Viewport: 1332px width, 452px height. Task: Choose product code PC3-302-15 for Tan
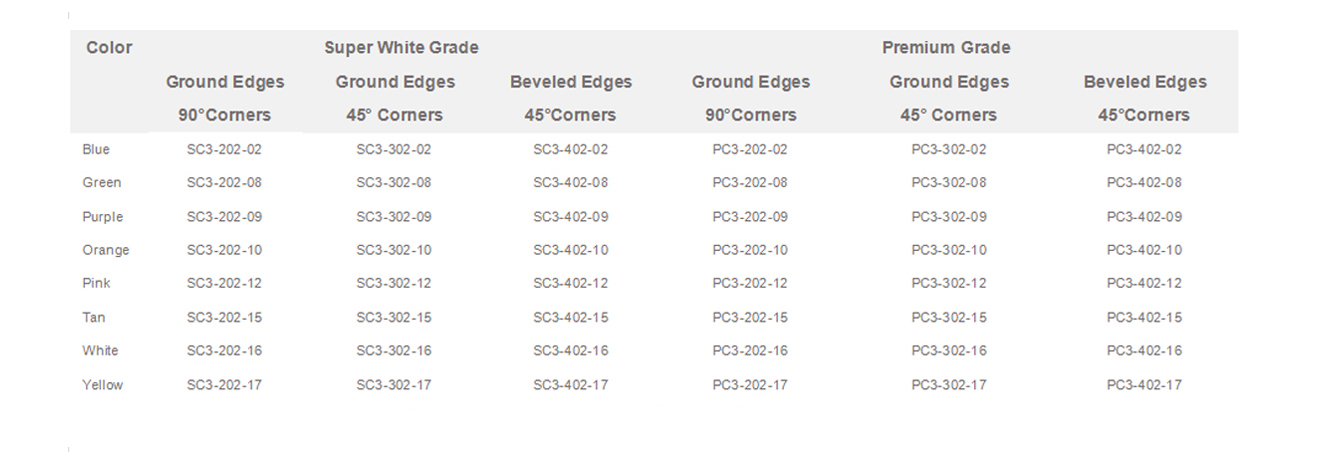pos(949,318)
